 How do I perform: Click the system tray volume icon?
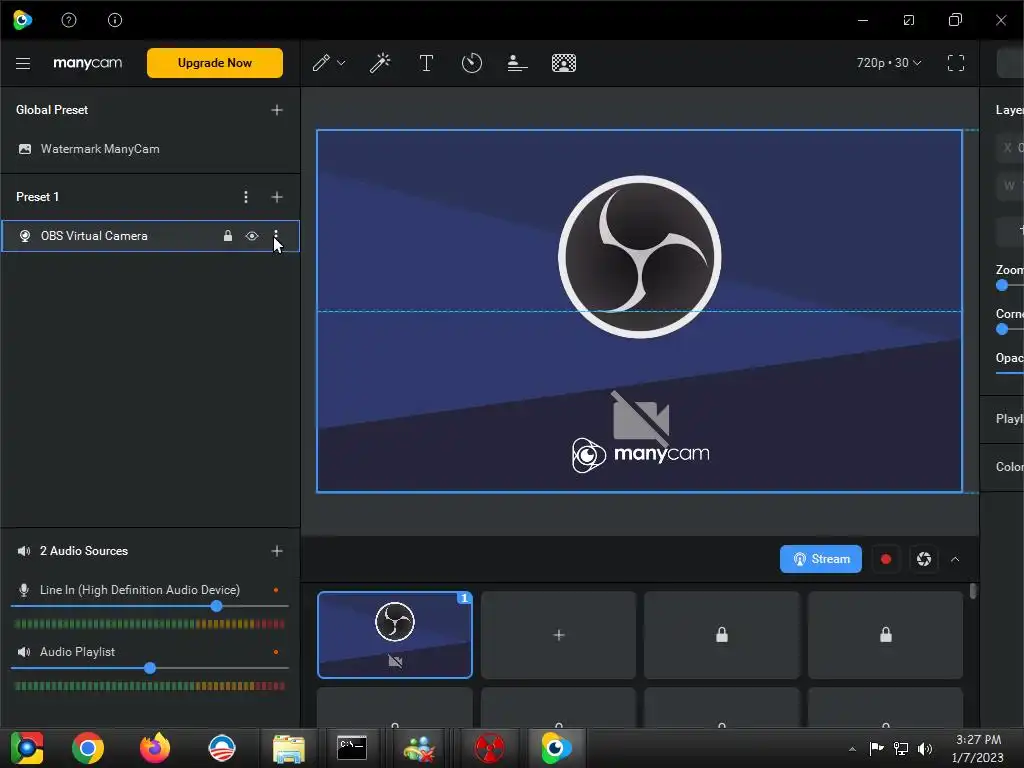pyautogui.click(x=925, y=748)
